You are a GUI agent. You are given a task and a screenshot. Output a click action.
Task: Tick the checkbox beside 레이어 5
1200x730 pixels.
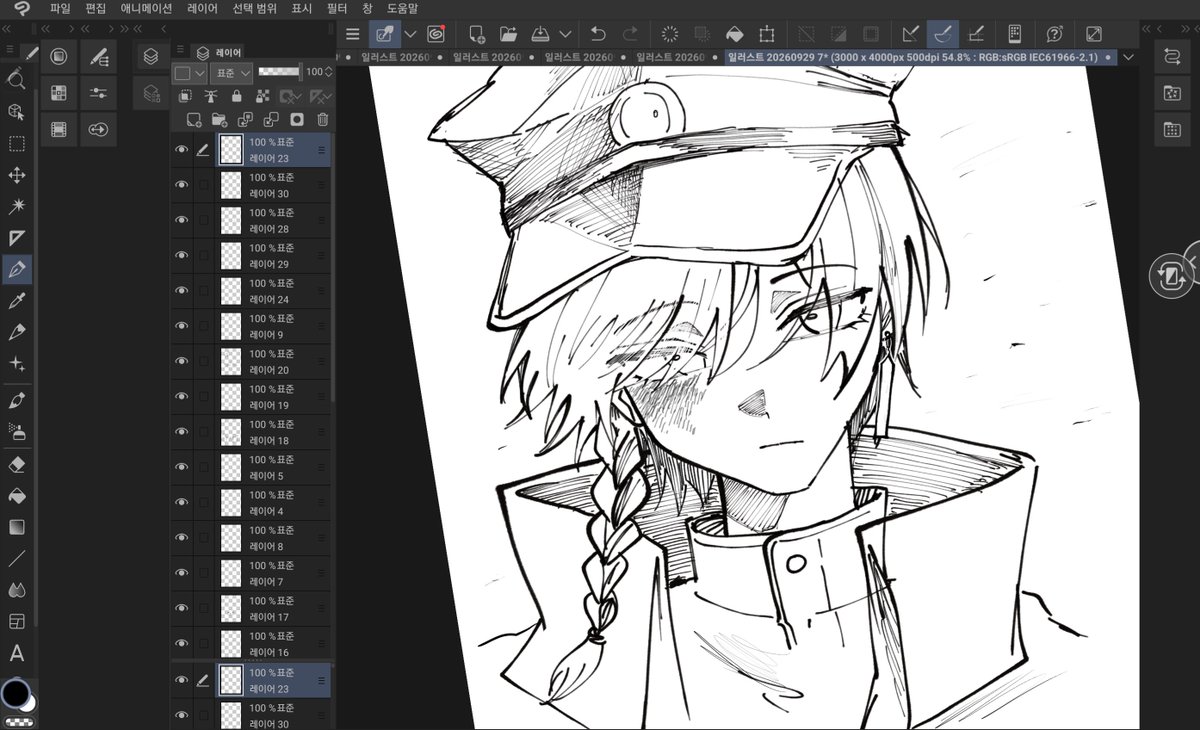pos(204,467)
